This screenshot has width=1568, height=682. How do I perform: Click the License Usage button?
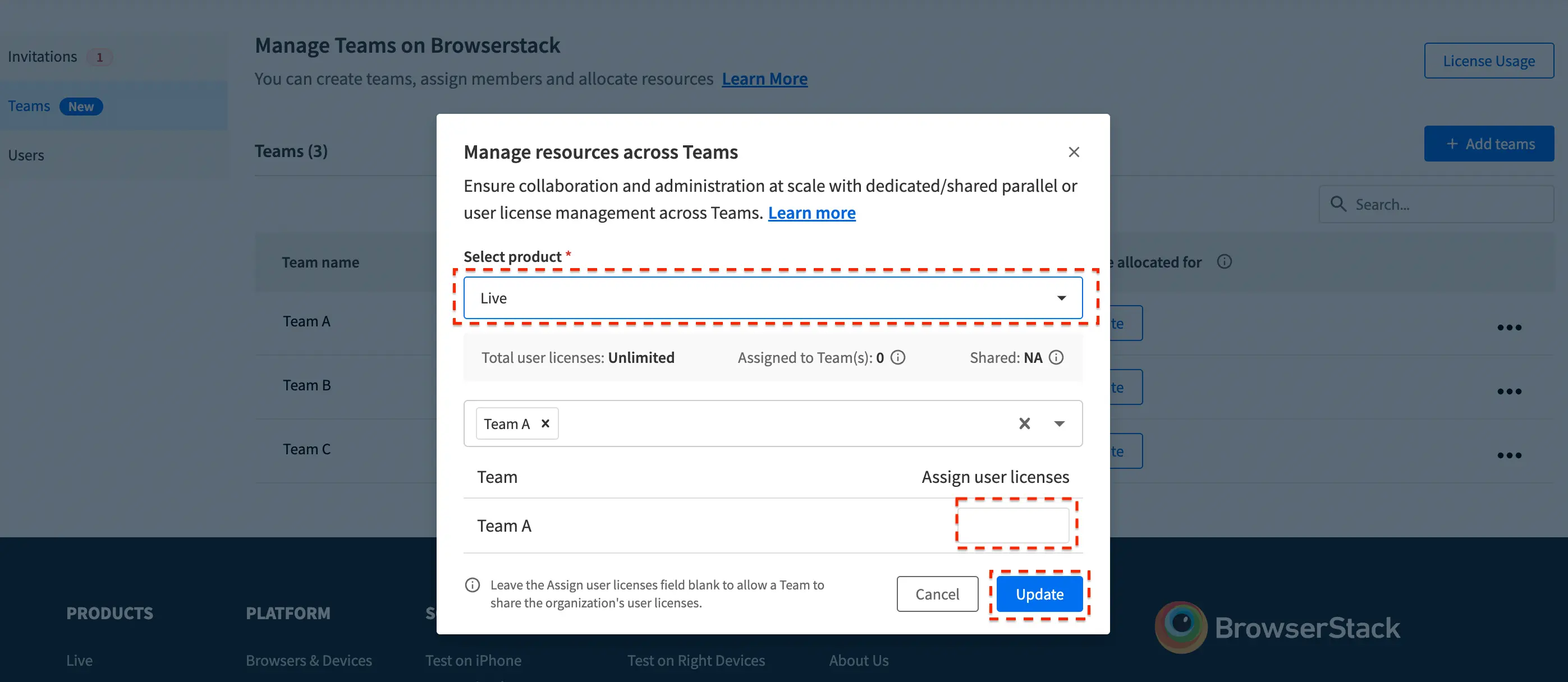(1488, 61)
